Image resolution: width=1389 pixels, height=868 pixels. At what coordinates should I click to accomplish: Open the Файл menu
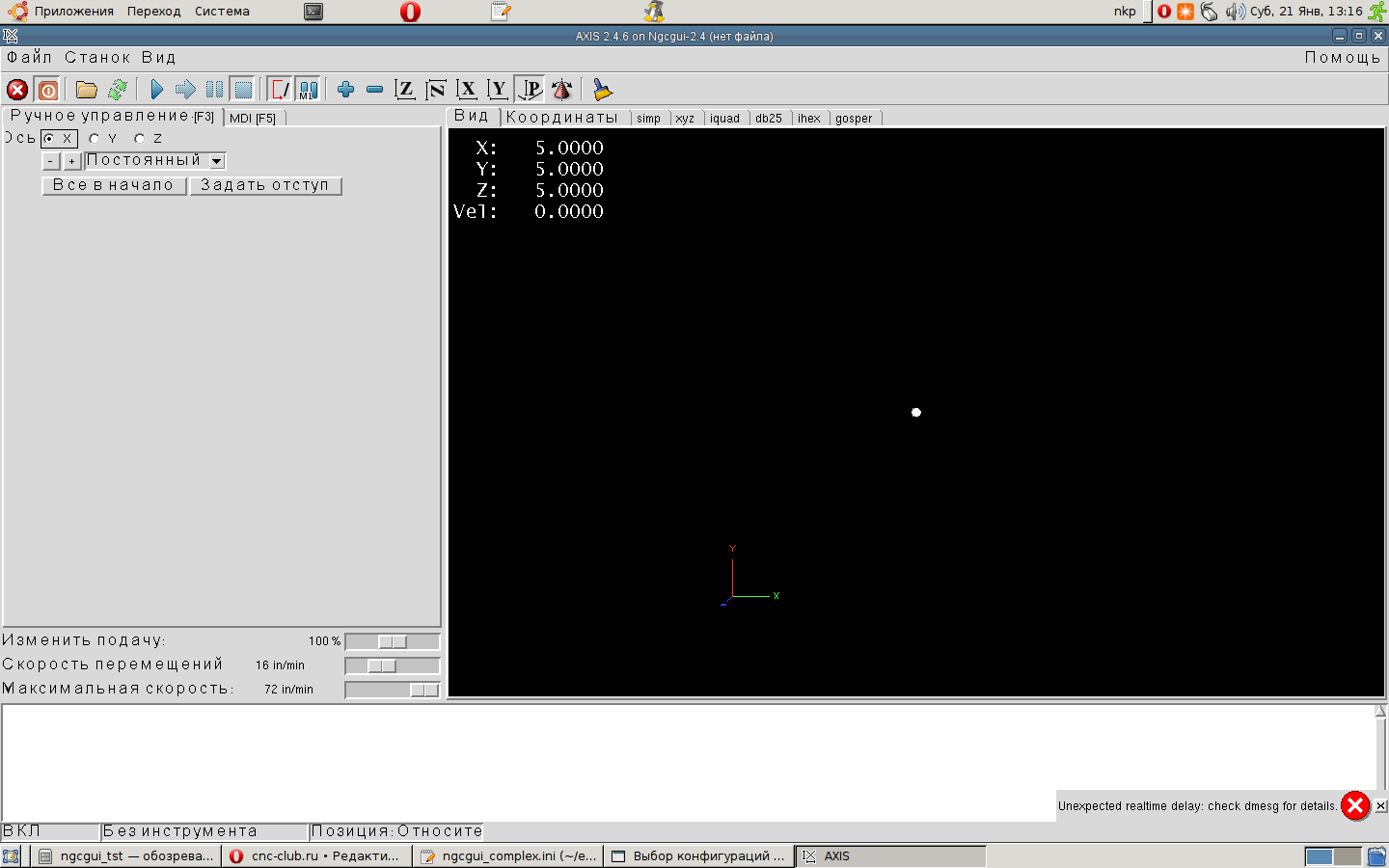(30, 58)
